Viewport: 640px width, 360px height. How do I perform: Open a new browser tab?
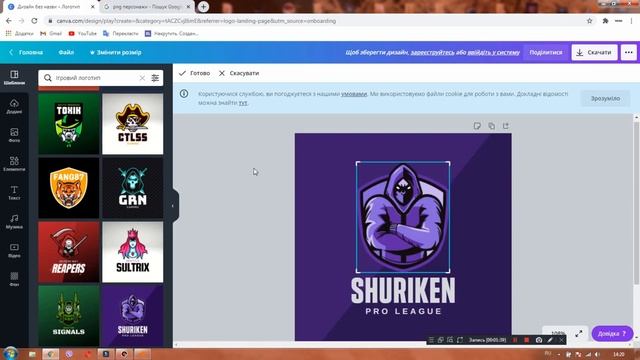[x=203, y=7]
